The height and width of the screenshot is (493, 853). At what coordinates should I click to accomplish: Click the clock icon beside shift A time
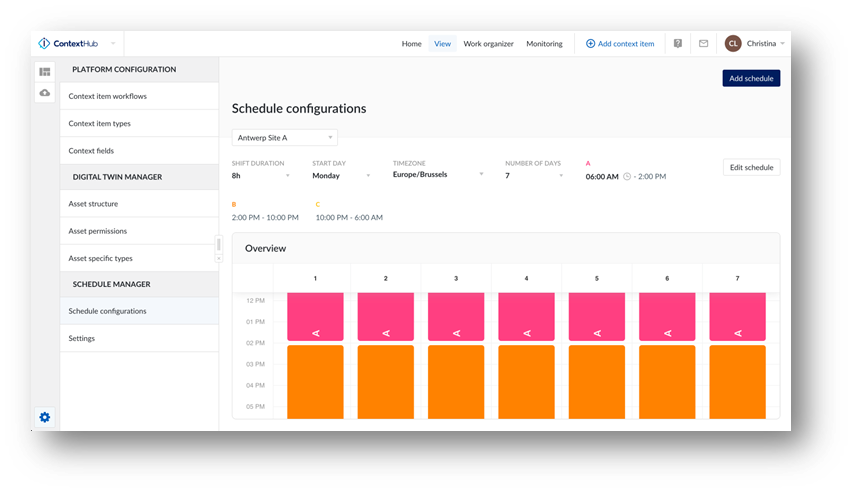tap(627, 176)
